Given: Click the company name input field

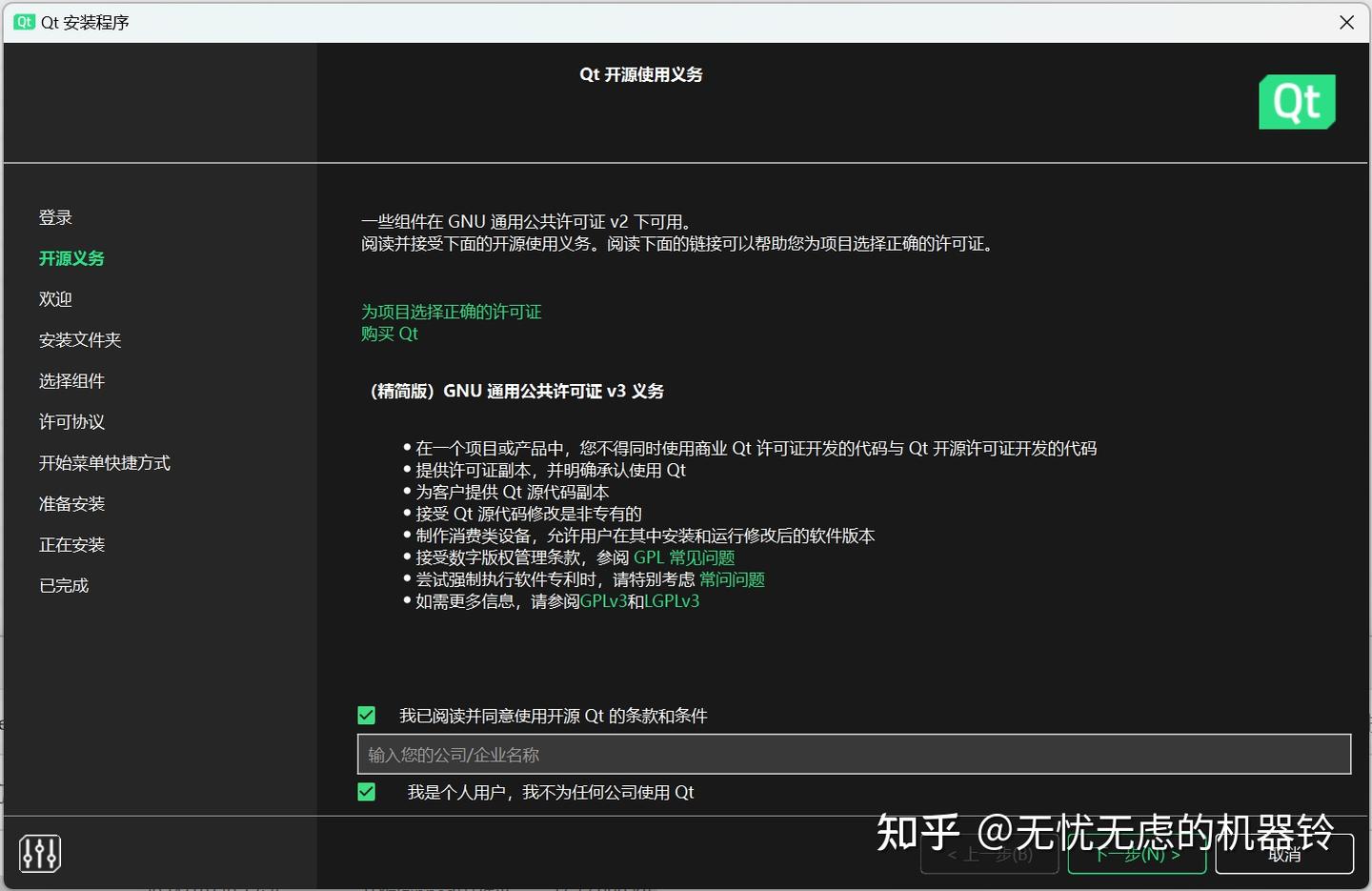Looking at the screenshot, I should [x=853, y=754].
